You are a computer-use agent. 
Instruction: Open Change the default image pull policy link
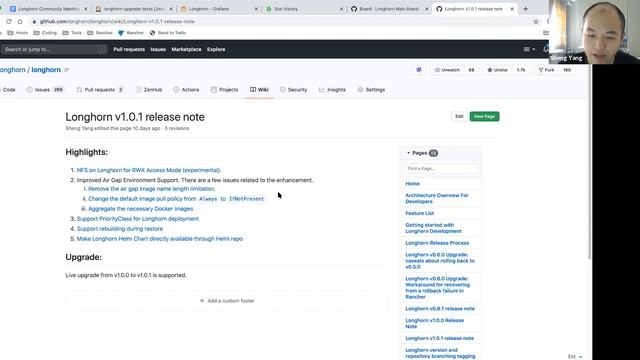(176, 199)
